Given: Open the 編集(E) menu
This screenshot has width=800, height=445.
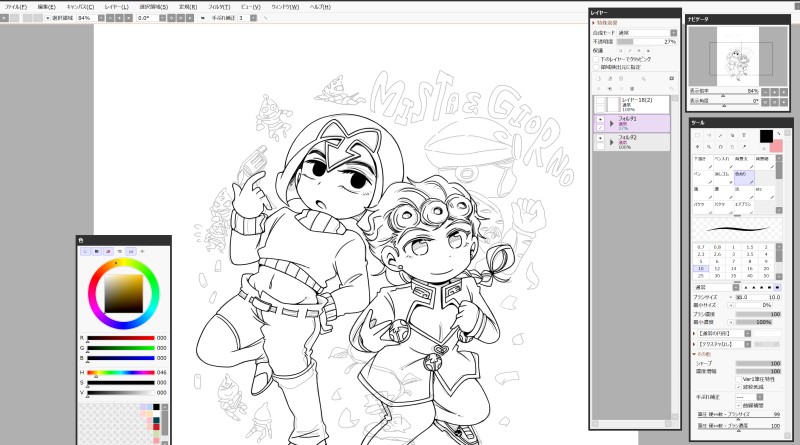Looking at the screenshot, I should (46, 7).
